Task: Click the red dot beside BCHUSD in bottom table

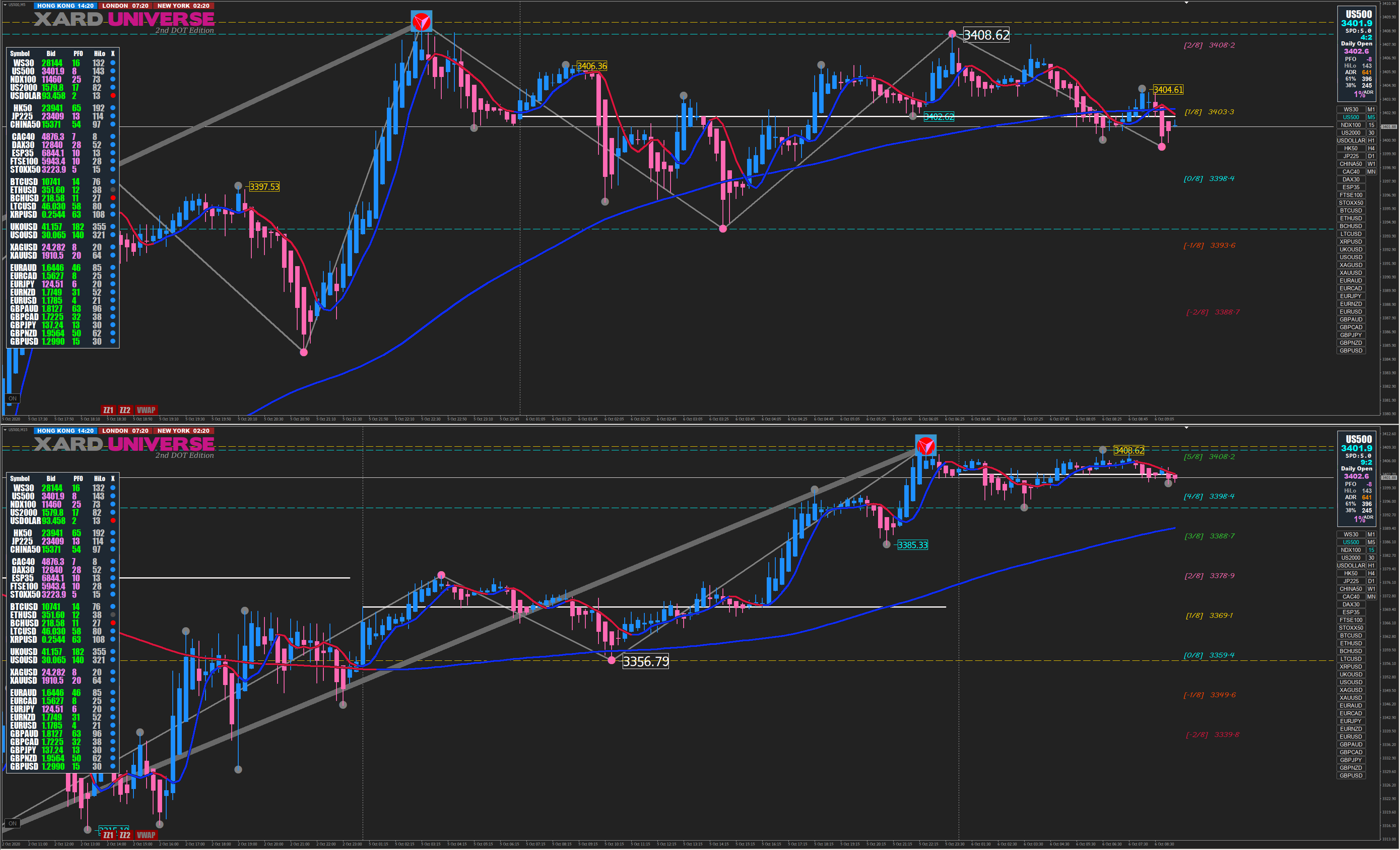Action: tap(113, 623)
